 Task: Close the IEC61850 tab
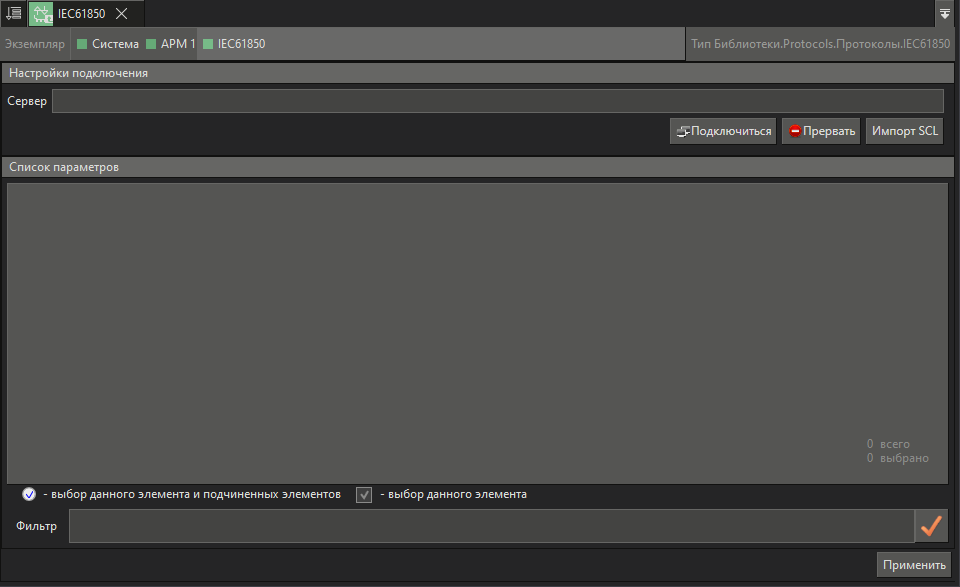pyautogui.click(x=121, y=14)
